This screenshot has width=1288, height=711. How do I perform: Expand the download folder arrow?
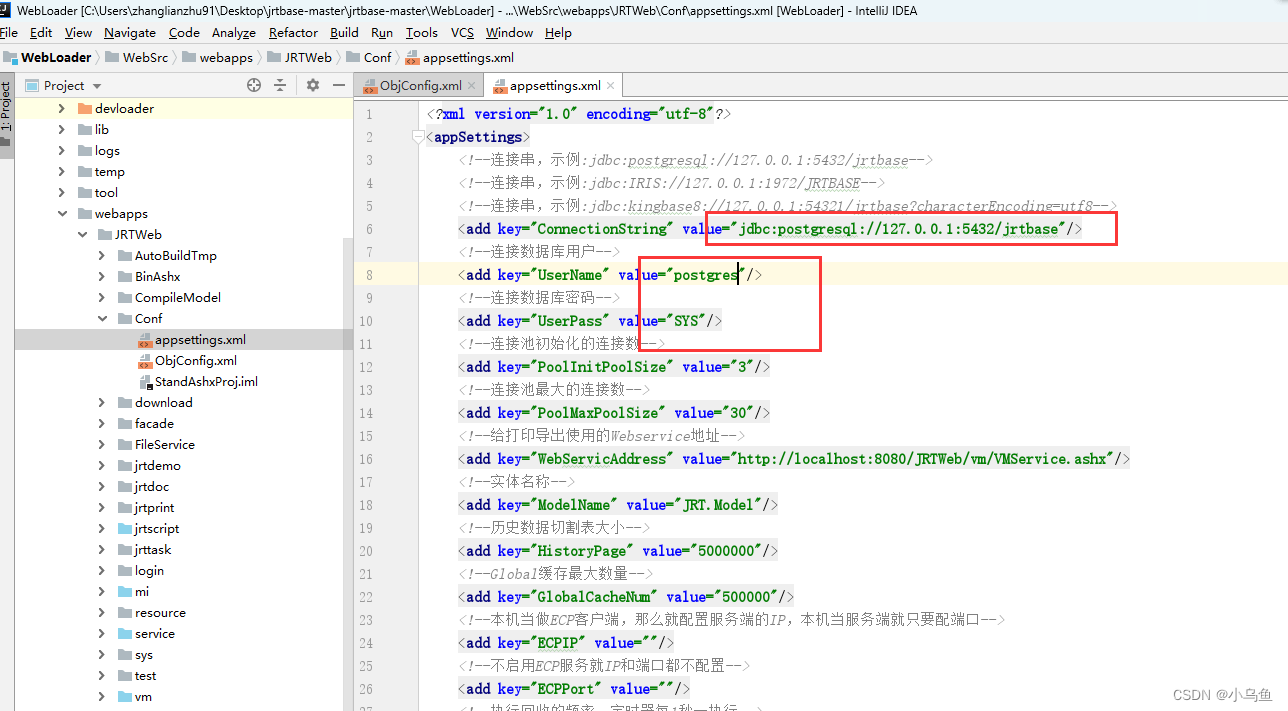click(101, 403)
